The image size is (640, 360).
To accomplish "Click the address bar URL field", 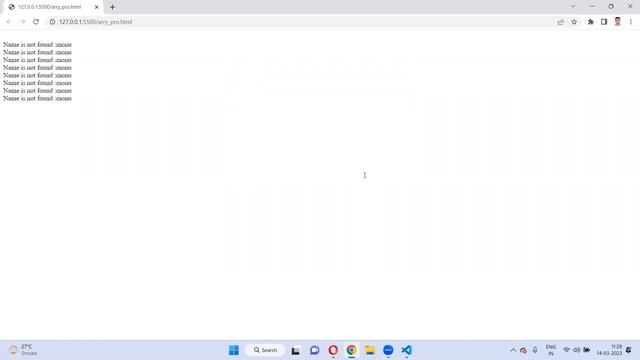I will point(302,22).
